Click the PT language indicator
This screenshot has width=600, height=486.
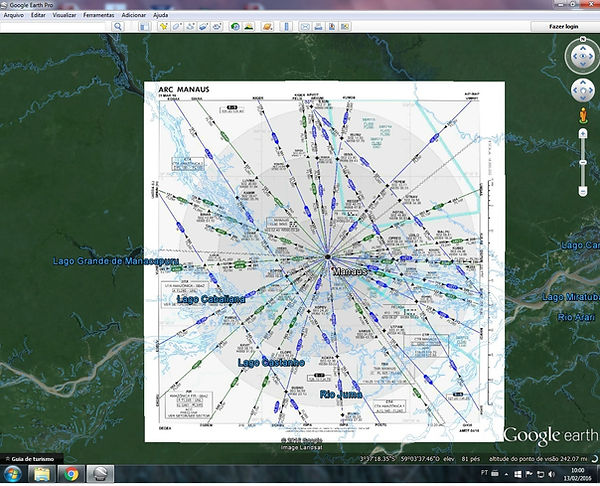(484, 473)
